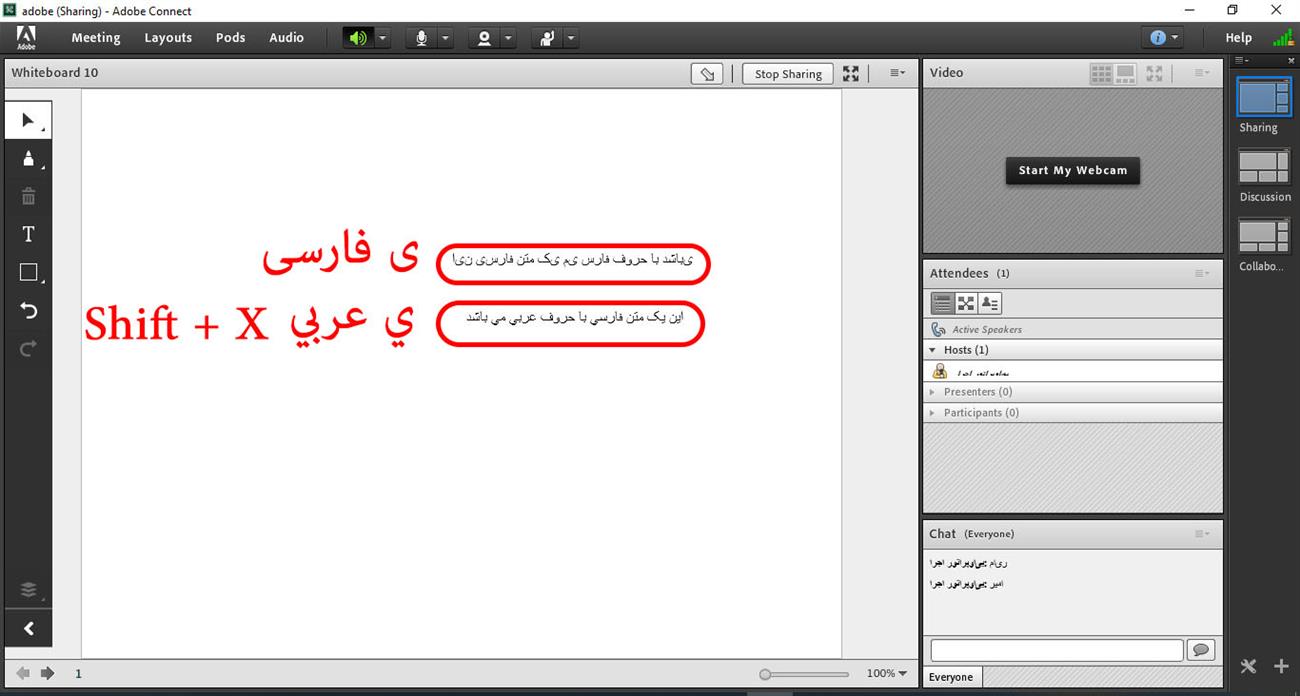Click the send chat message button
This screenshot has height=696, width=1300.
[x=1200, y=650]
